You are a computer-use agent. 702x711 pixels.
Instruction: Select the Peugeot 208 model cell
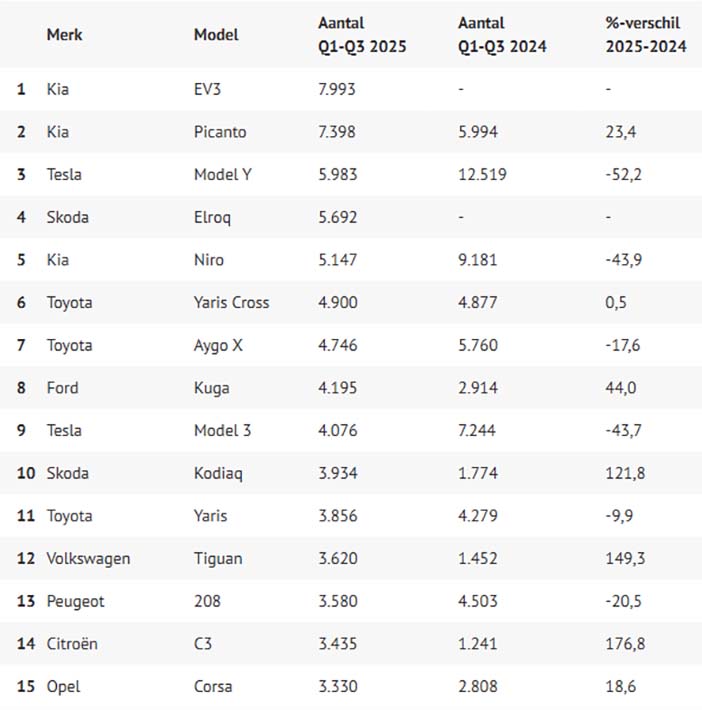point(207,601)
